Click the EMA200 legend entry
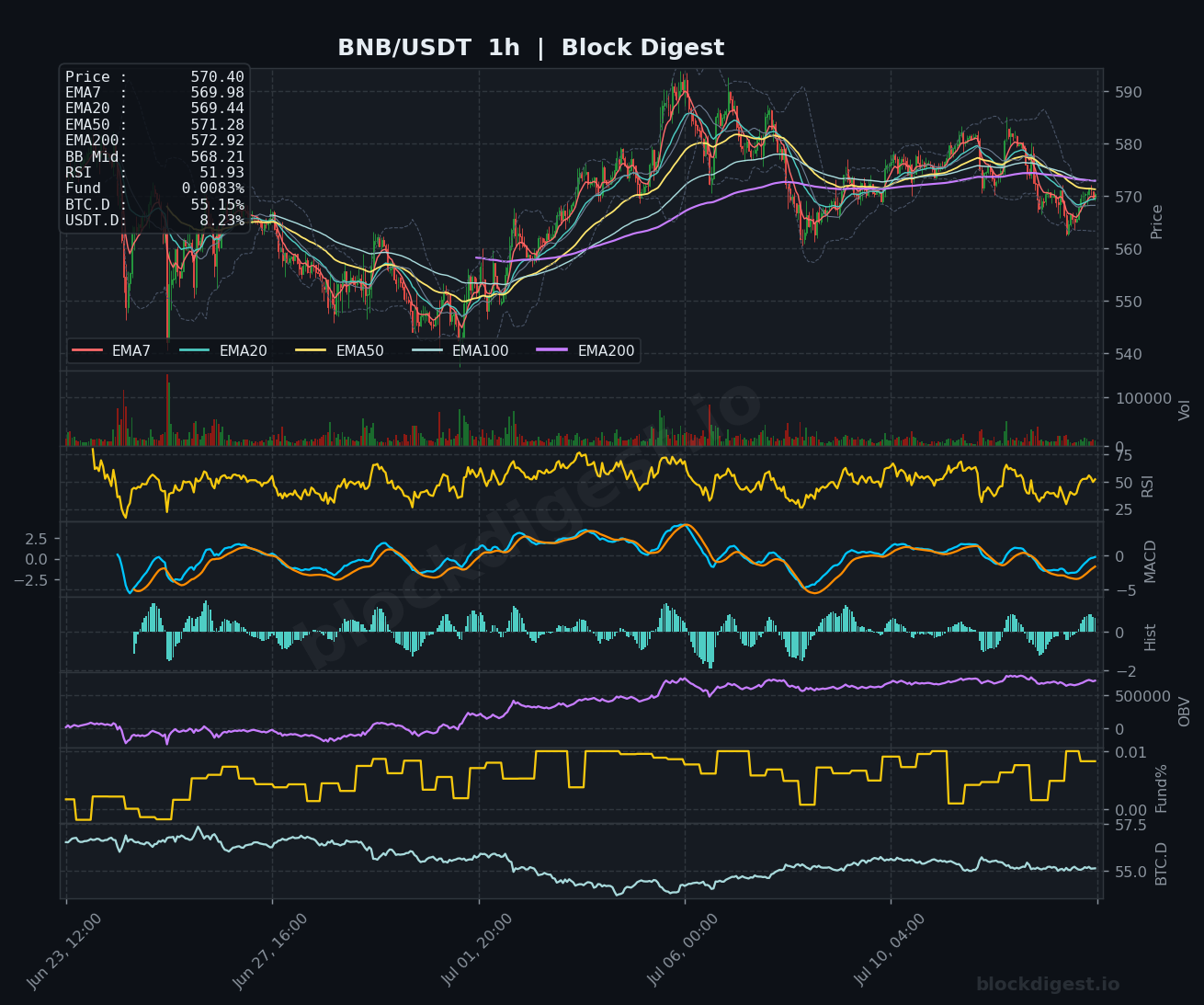 point(586,350)
